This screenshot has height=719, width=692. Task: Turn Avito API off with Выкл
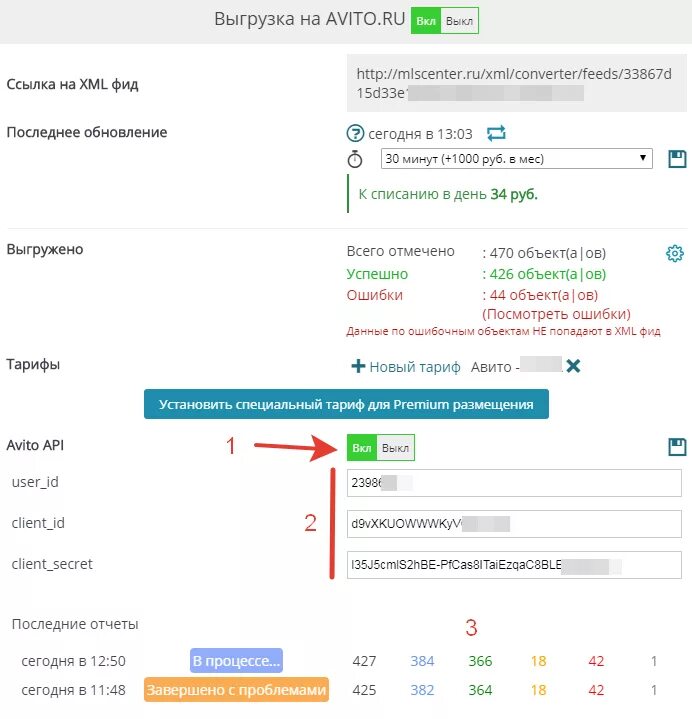coord(395,448)
